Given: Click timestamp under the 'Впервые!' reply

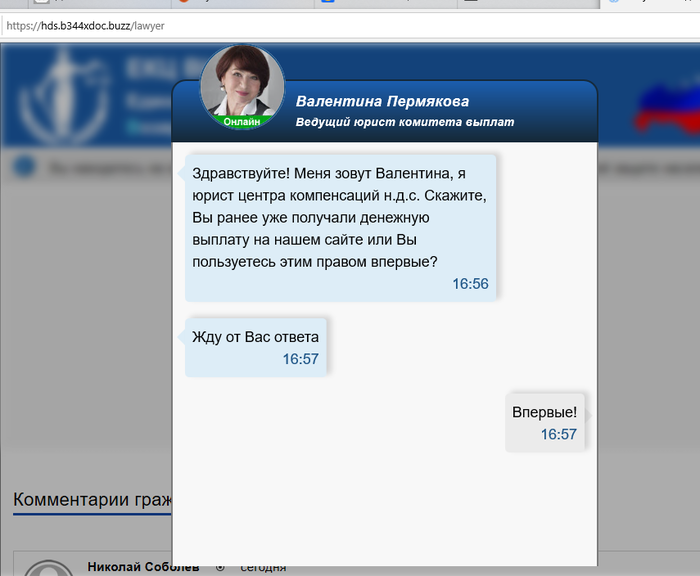Looking at the screenshot, I should point(558,434).
